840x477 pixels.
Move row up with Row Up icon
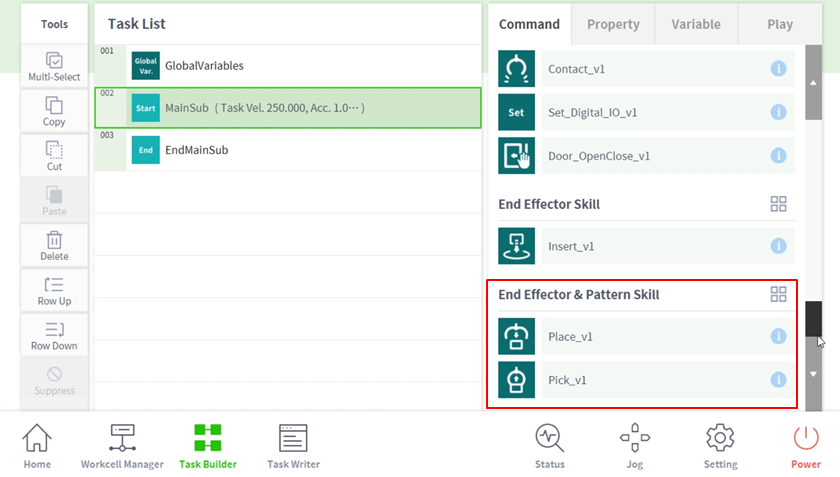point(54,285)
